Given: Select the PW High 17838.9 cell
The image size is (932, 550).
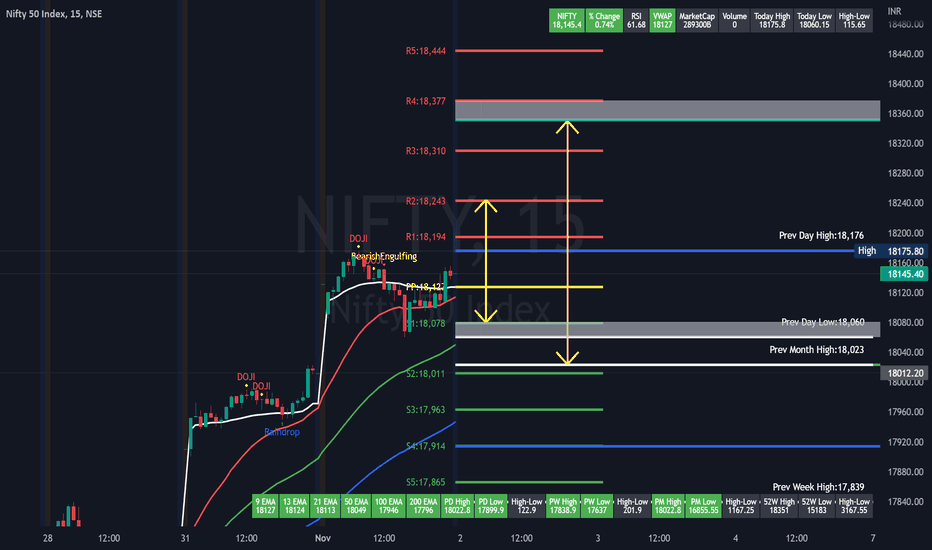Looking at the screenshot, I should tap(562, 506).
